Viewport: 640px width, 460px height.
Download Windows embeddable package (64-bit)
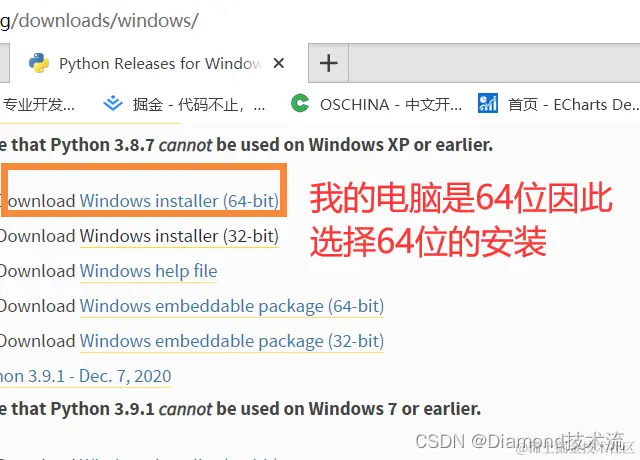(232, 306)
